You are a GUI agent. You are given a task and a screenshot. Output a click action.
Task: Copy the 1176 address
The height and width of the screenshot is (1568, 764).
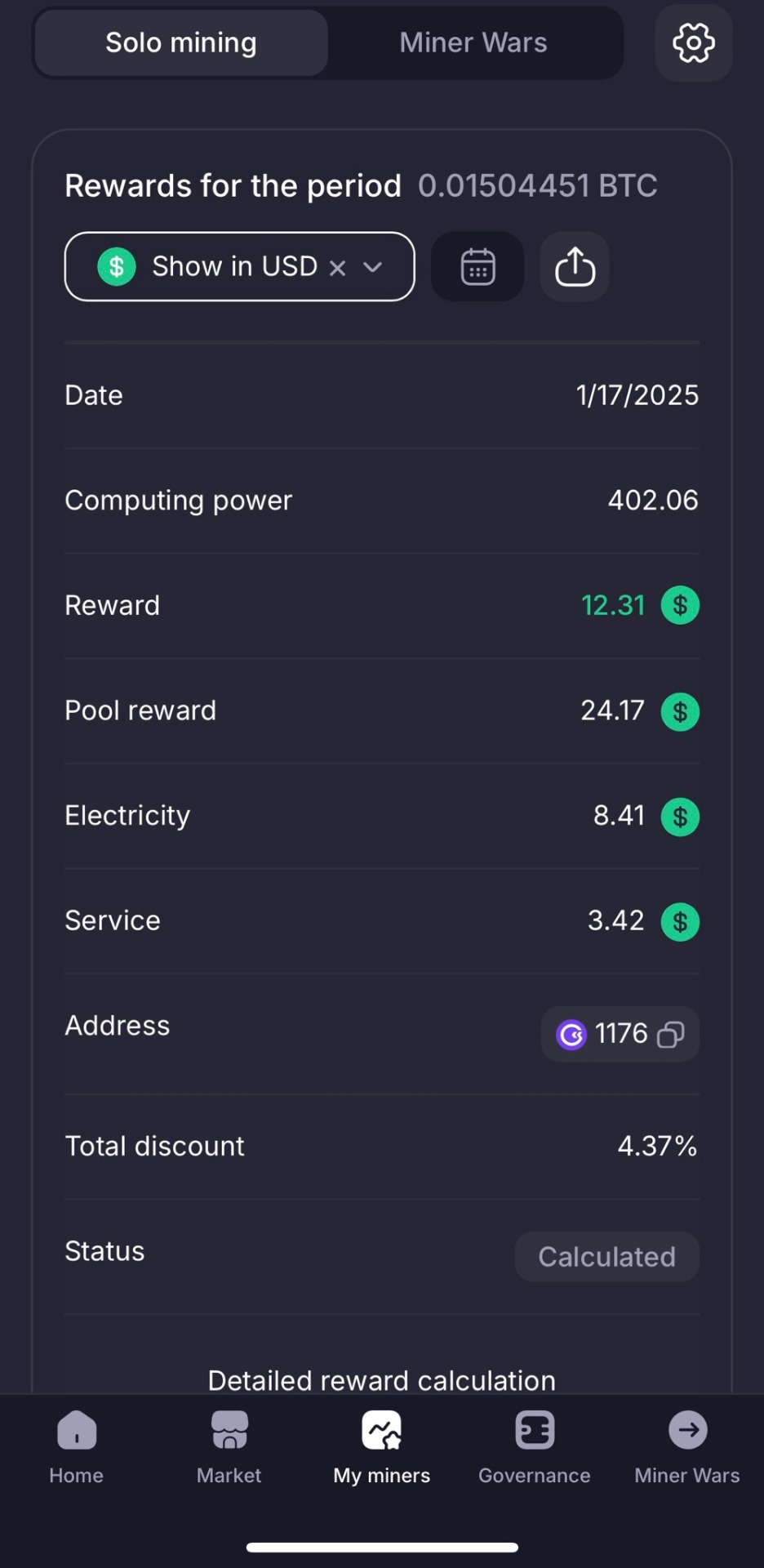tap(671, 1035)
